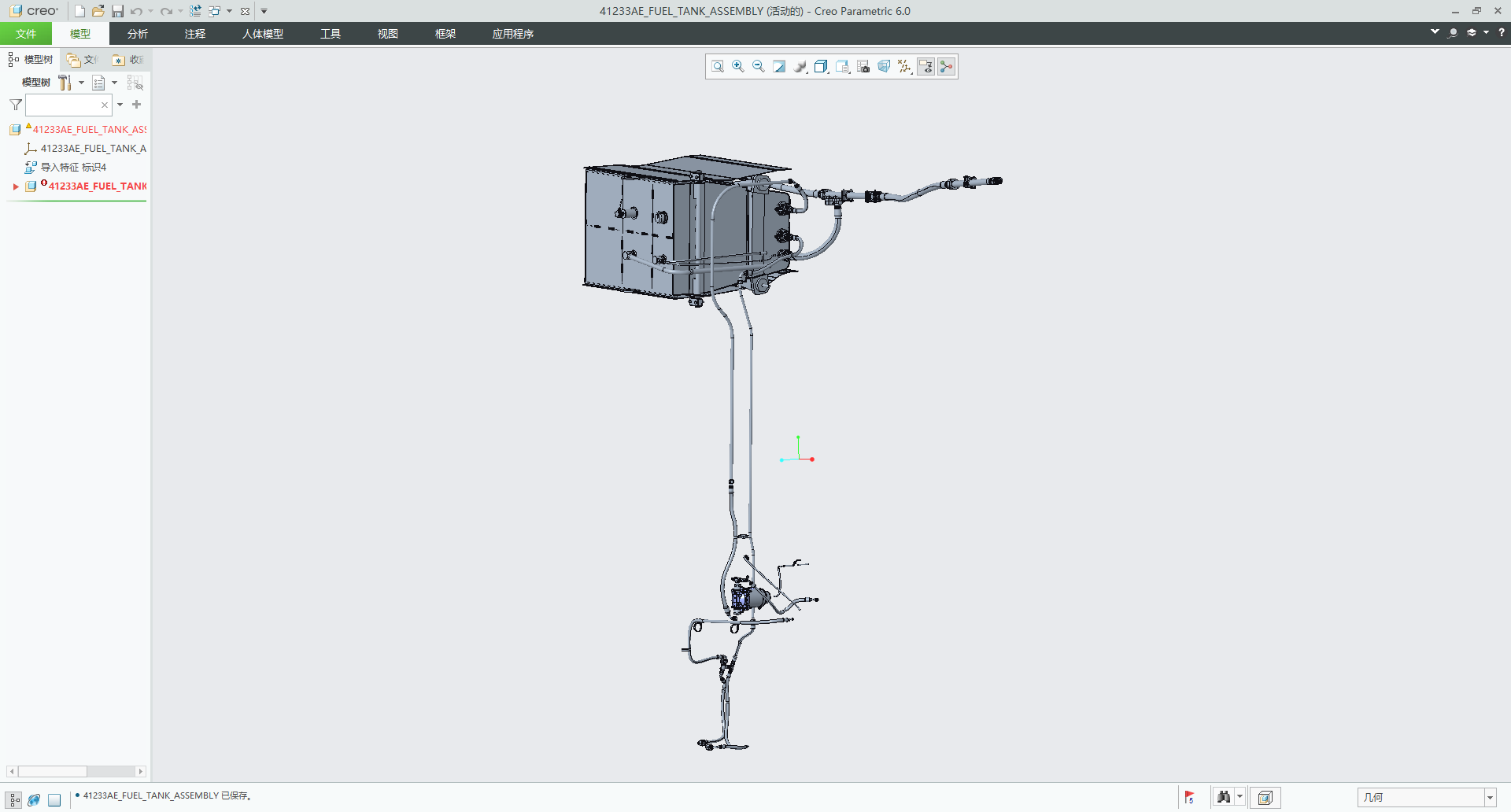Click the Zoom In magnifier icon
Screen dimensions: 1511x812
(738, 67)
